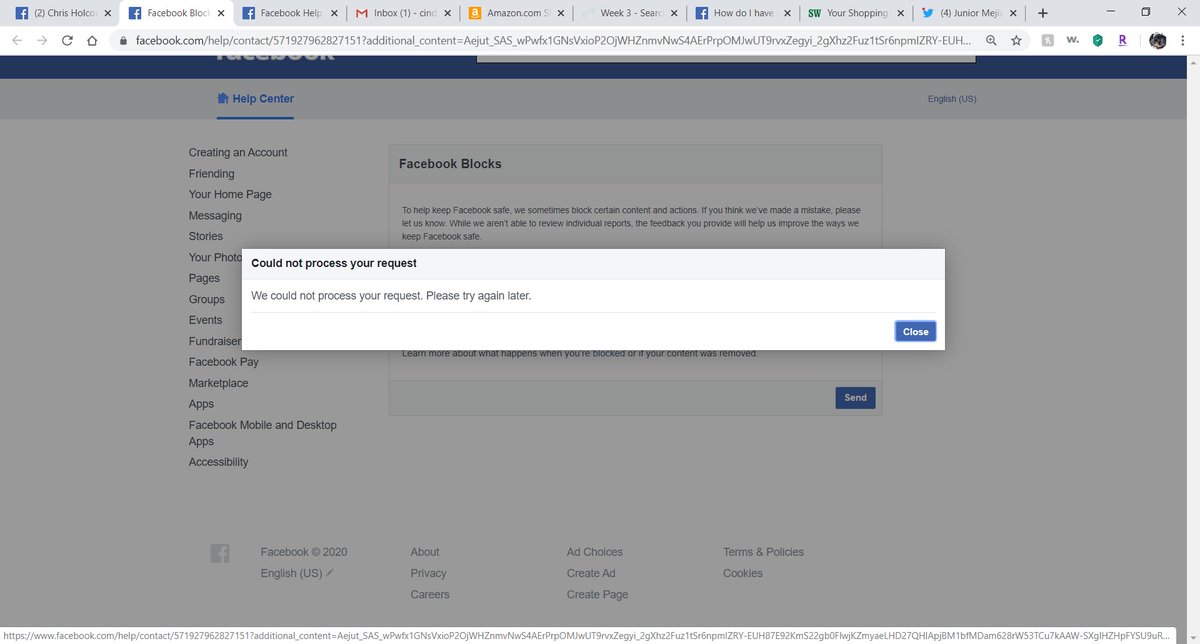This screenshot has height=644, width=1200.
Task: View site lock info in address bar
Action: pyautogui.click(x=123, y=41)
